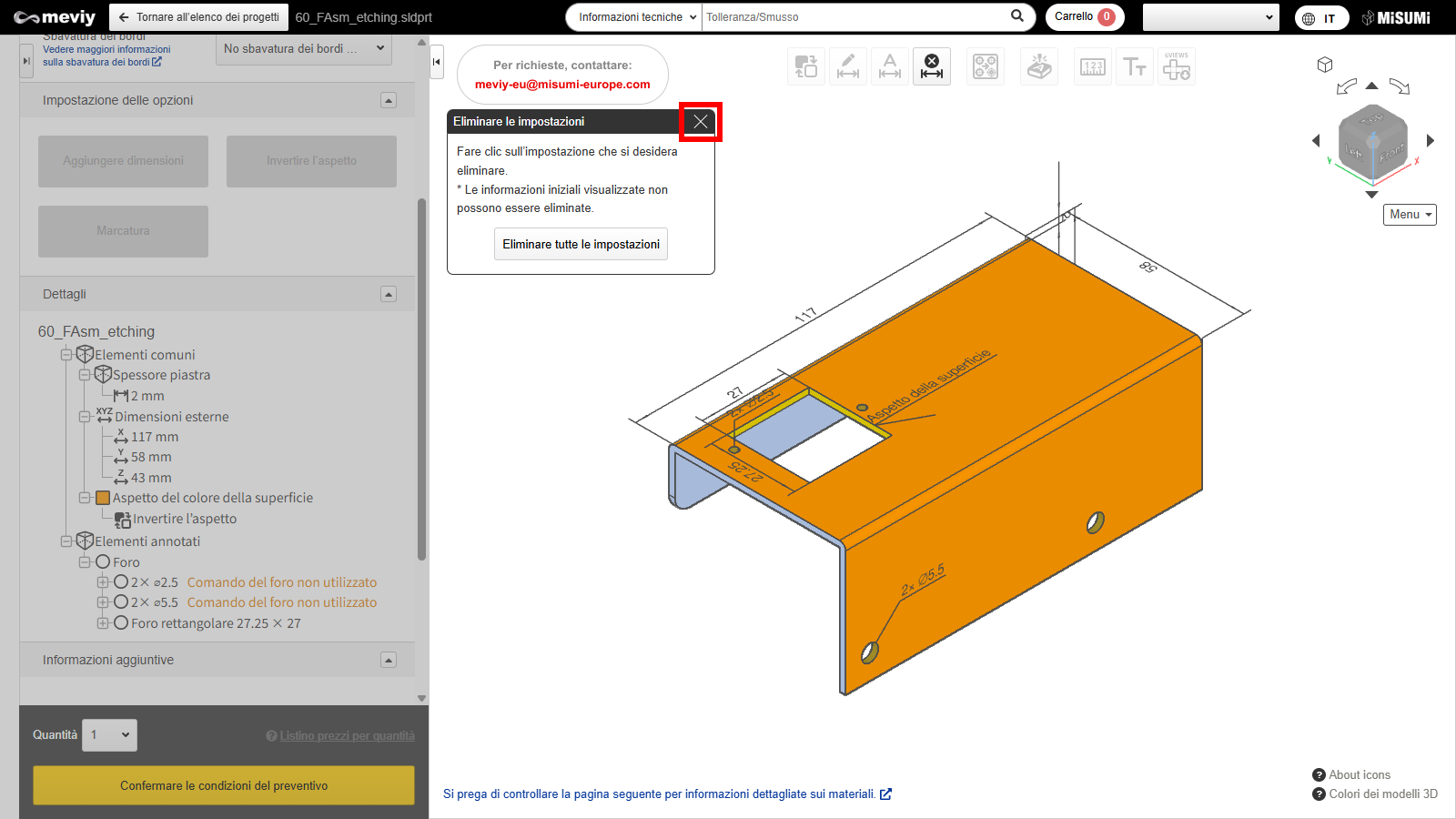Click the text size tool icon

click(x=1135, y=66)
